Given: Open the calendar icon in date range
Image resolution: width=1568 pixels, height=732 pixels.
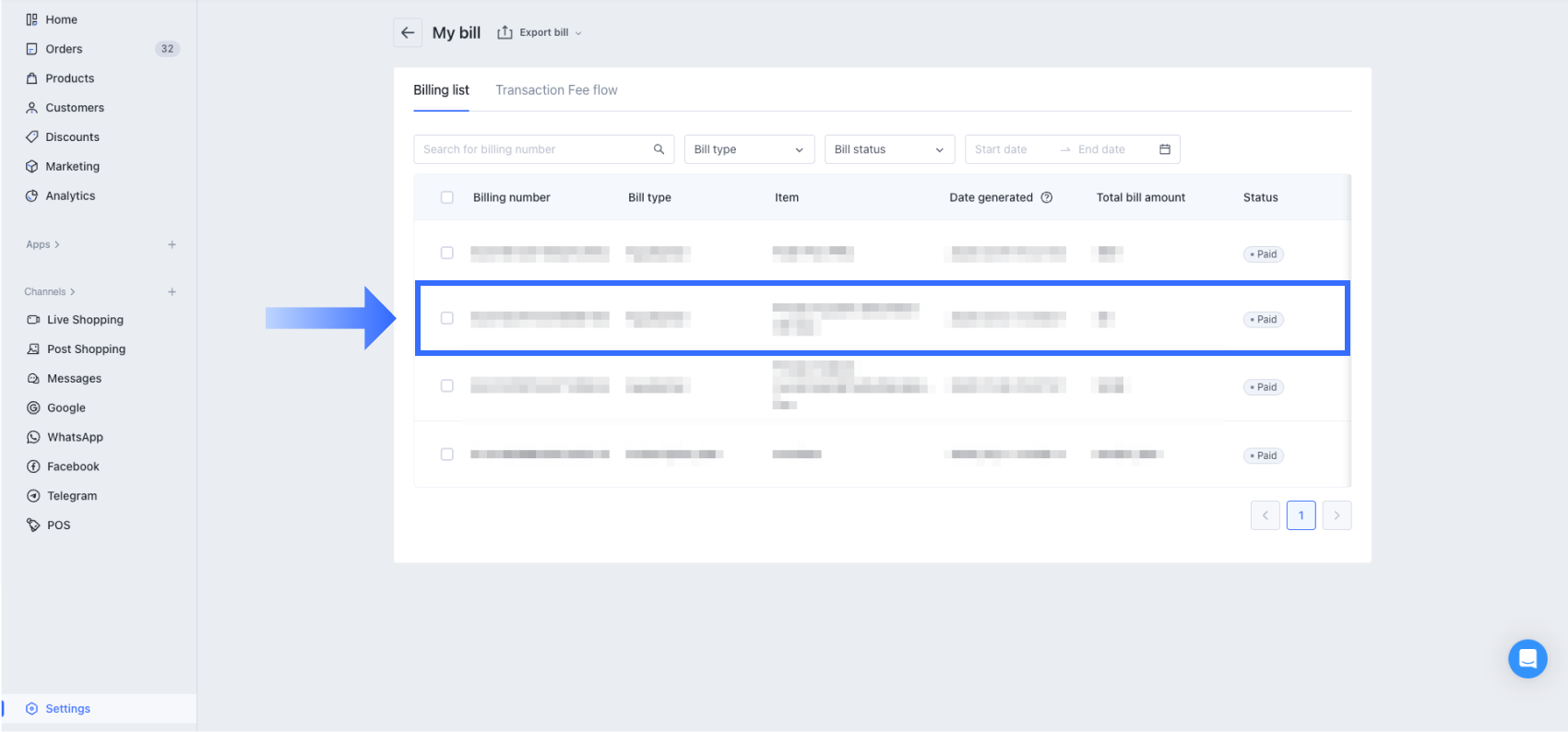Looking at the screenshot, I should tap(1164, 149).
